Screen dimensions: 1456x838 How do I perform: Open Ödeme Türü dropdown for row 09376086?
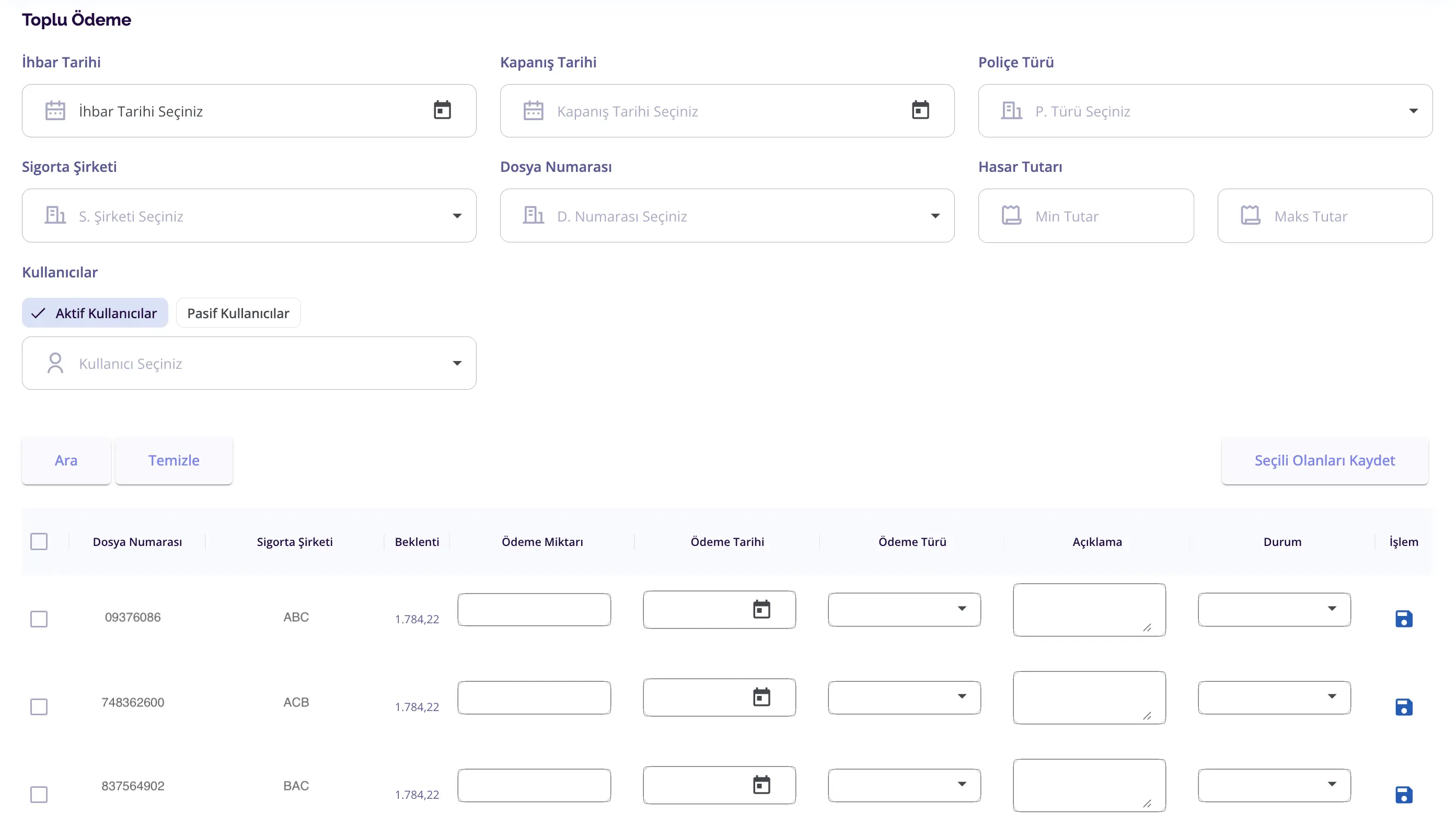[x=904, y=609]
